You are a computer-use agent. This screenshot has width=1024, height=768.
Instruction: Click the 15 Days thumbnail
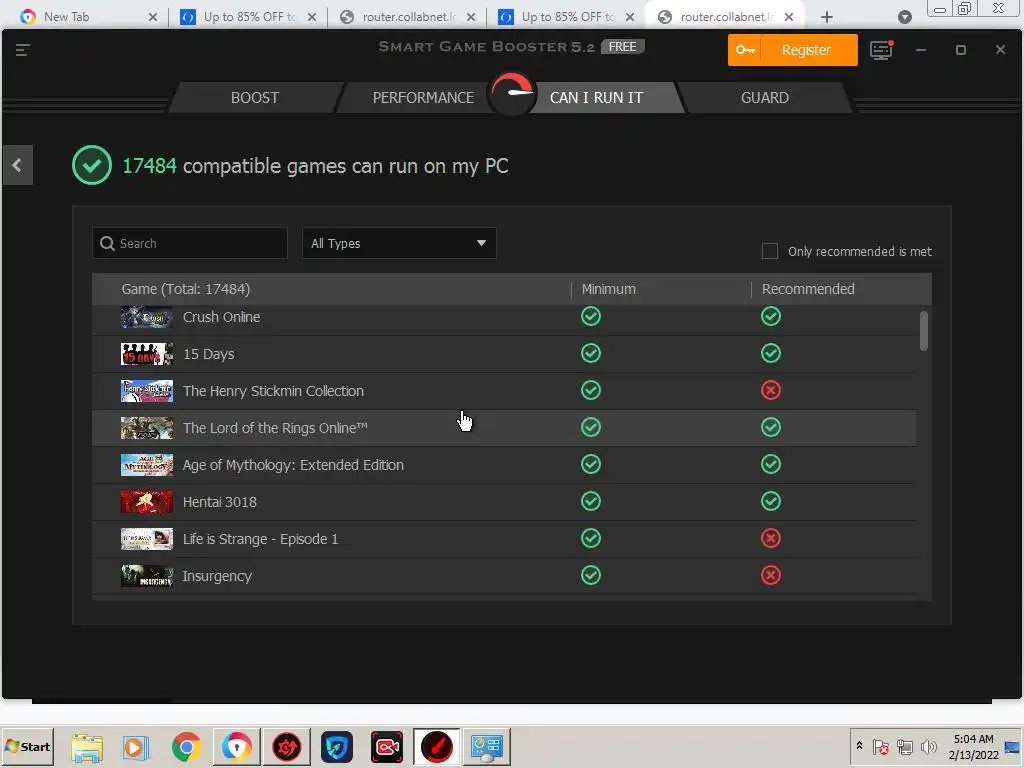(147, 355)
